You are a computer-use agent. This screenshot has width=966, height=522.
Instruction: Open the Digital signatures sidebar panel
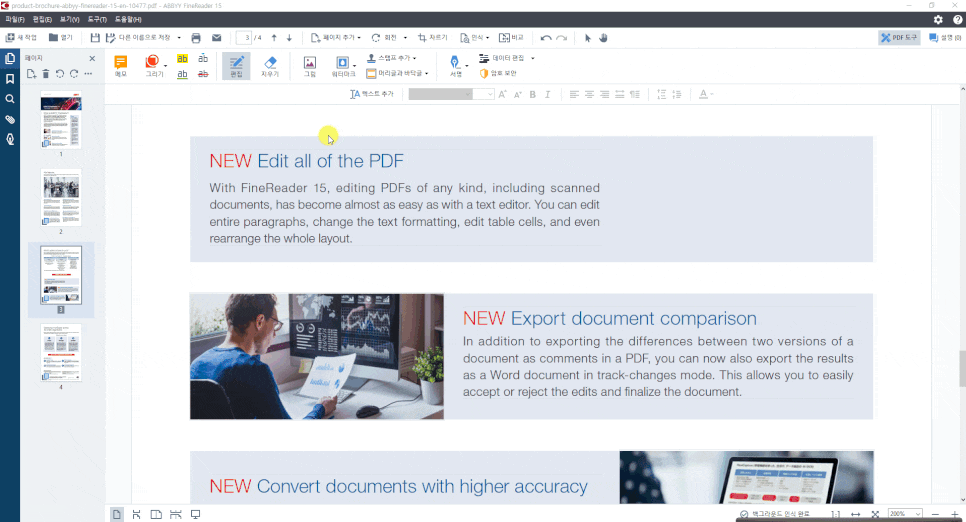[10, 139]
